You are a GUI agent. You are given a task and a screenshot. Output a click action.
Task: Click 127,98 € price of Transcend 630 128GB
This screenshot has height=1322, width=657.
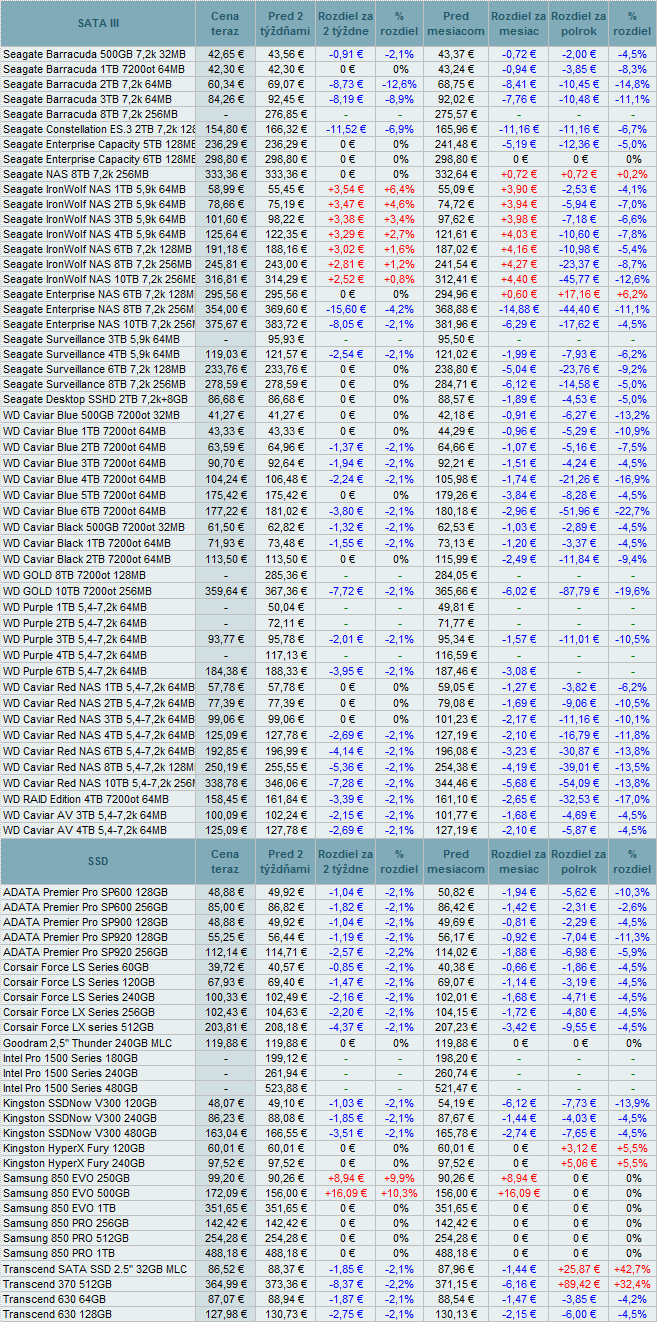point(225,1313)
